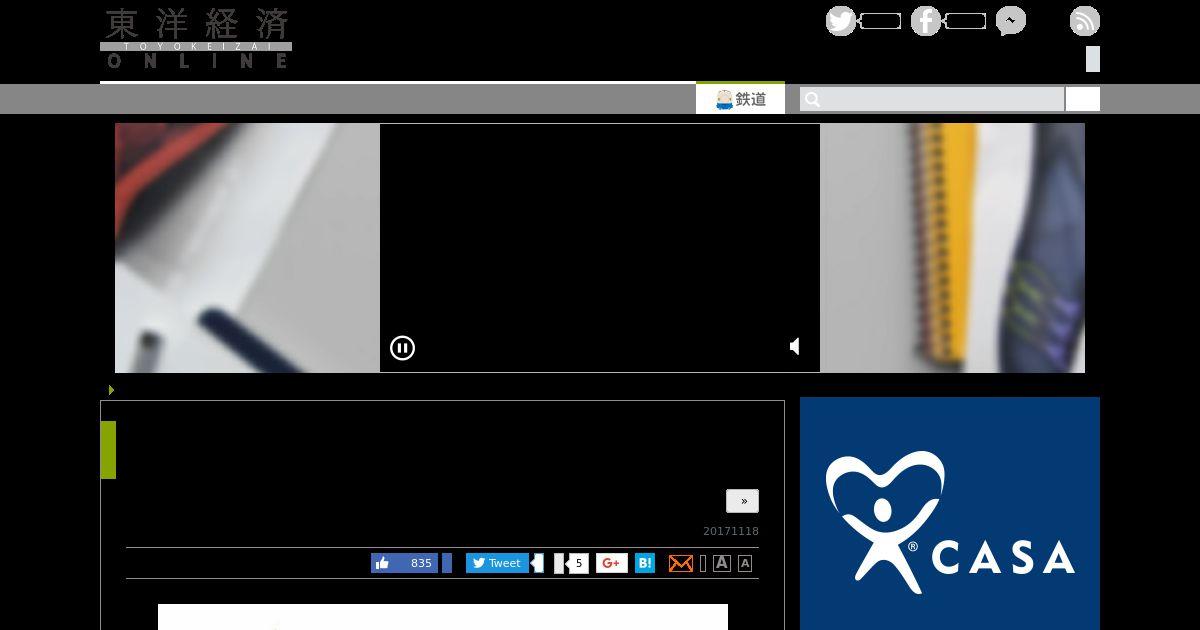1200x630 pixels.
Task: Click the Facebook Like 835 button
Action: point(404,563)
